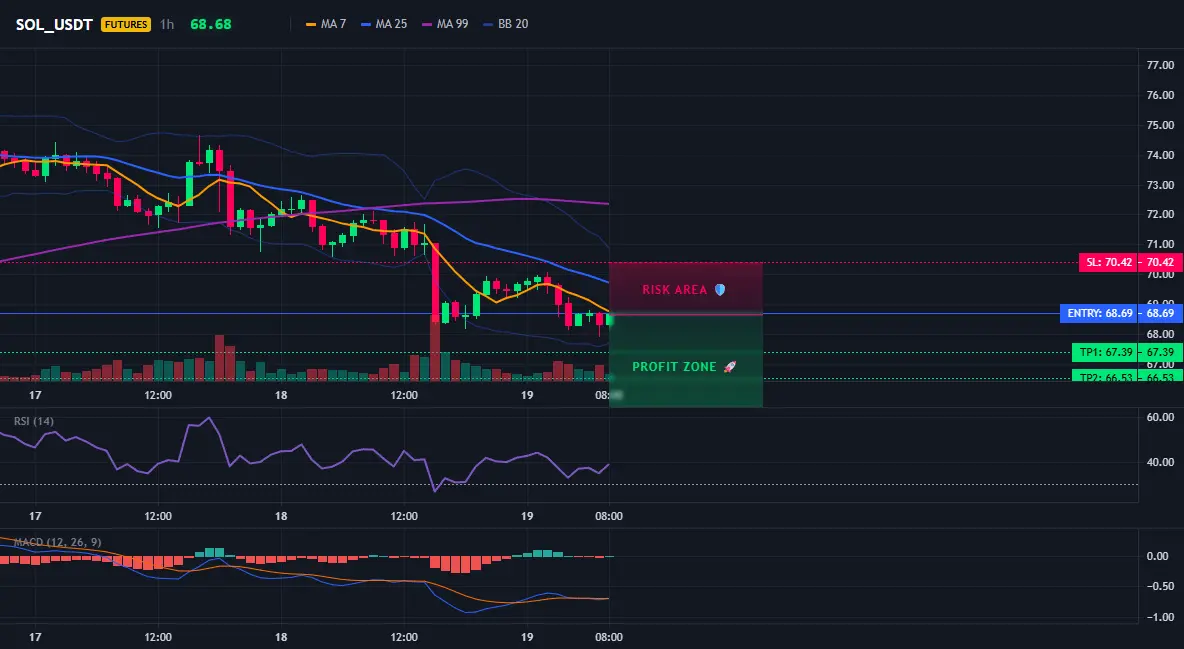
Task: Toggle the MA 25 legend item
Action: (x=384, y=24)
